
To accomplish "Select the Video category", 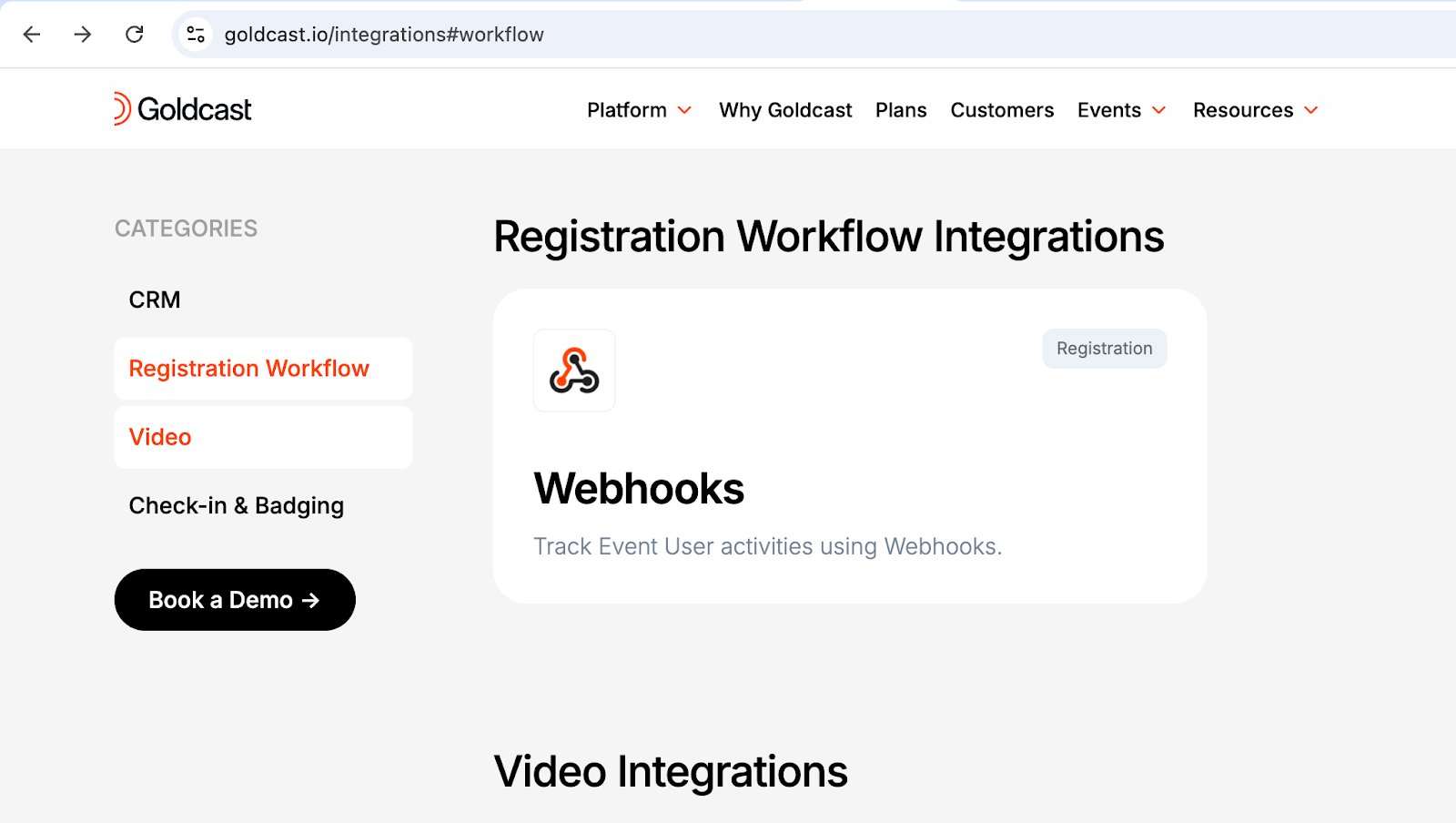I will coord(264,437).
